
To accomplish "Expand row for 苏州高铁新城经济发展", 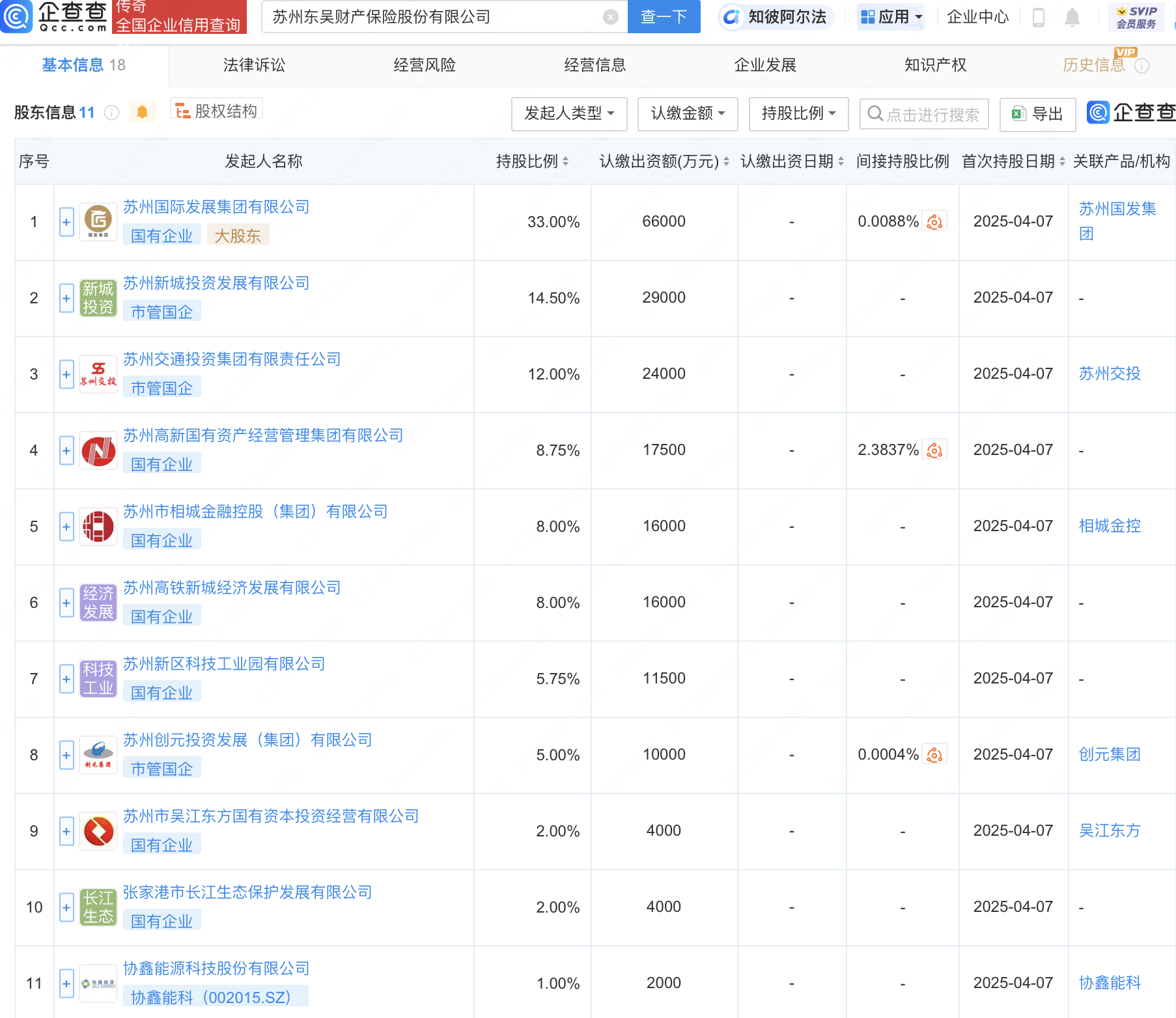I will tap(66, 603).
